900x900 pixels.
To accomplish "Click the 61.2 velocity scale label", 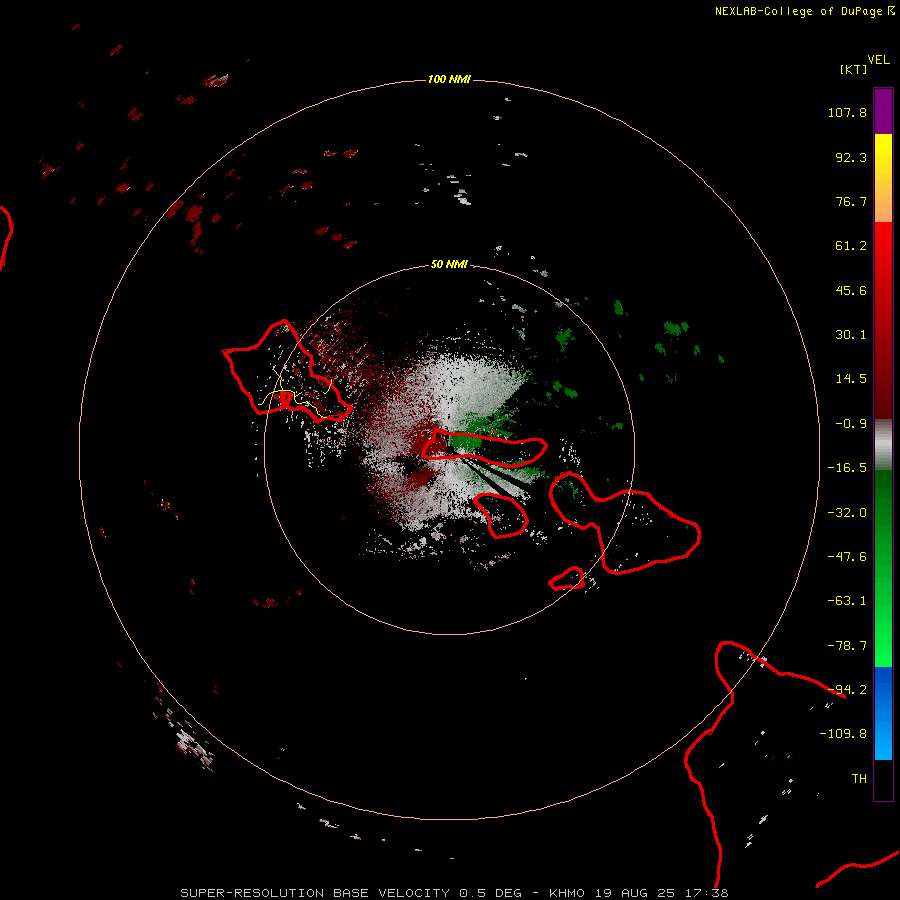I will coord(851,246).
